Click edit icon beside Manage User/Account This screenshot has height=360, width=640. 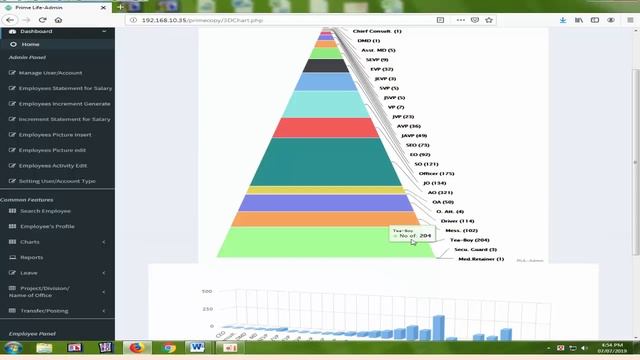click(12, 73)
